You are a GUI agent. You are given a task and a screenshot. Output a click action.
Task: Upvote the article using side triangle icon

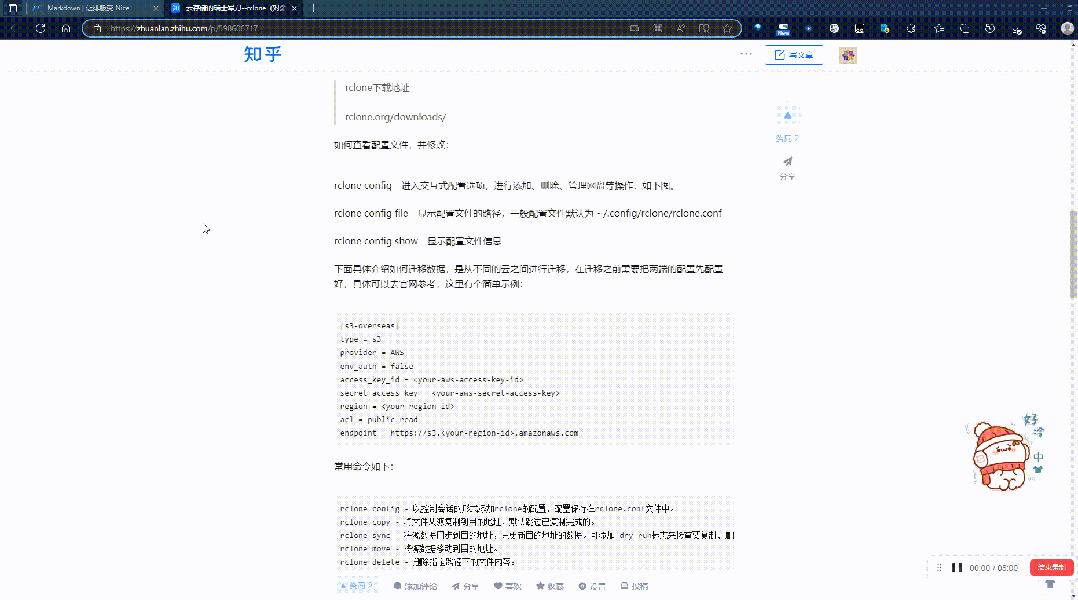tap(787, 115)
